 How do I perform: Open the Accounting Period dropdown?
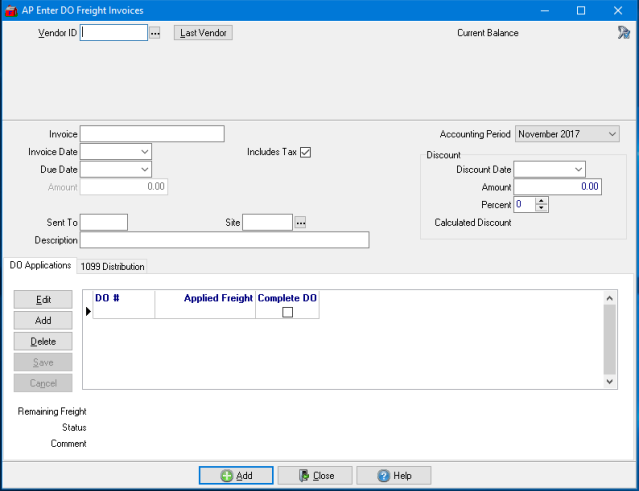coord(611,134)
